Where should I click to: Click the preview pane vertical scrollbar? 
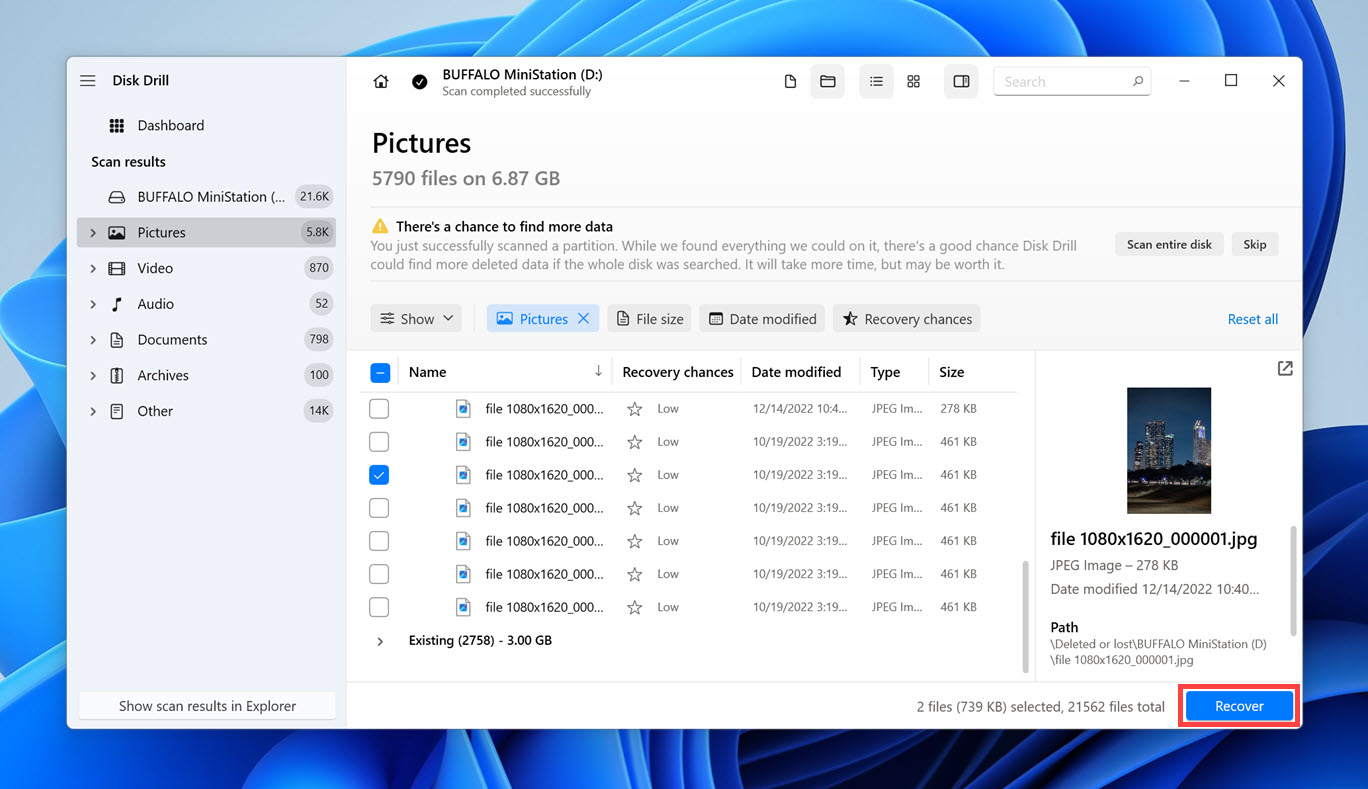[x=1293, y=582]
